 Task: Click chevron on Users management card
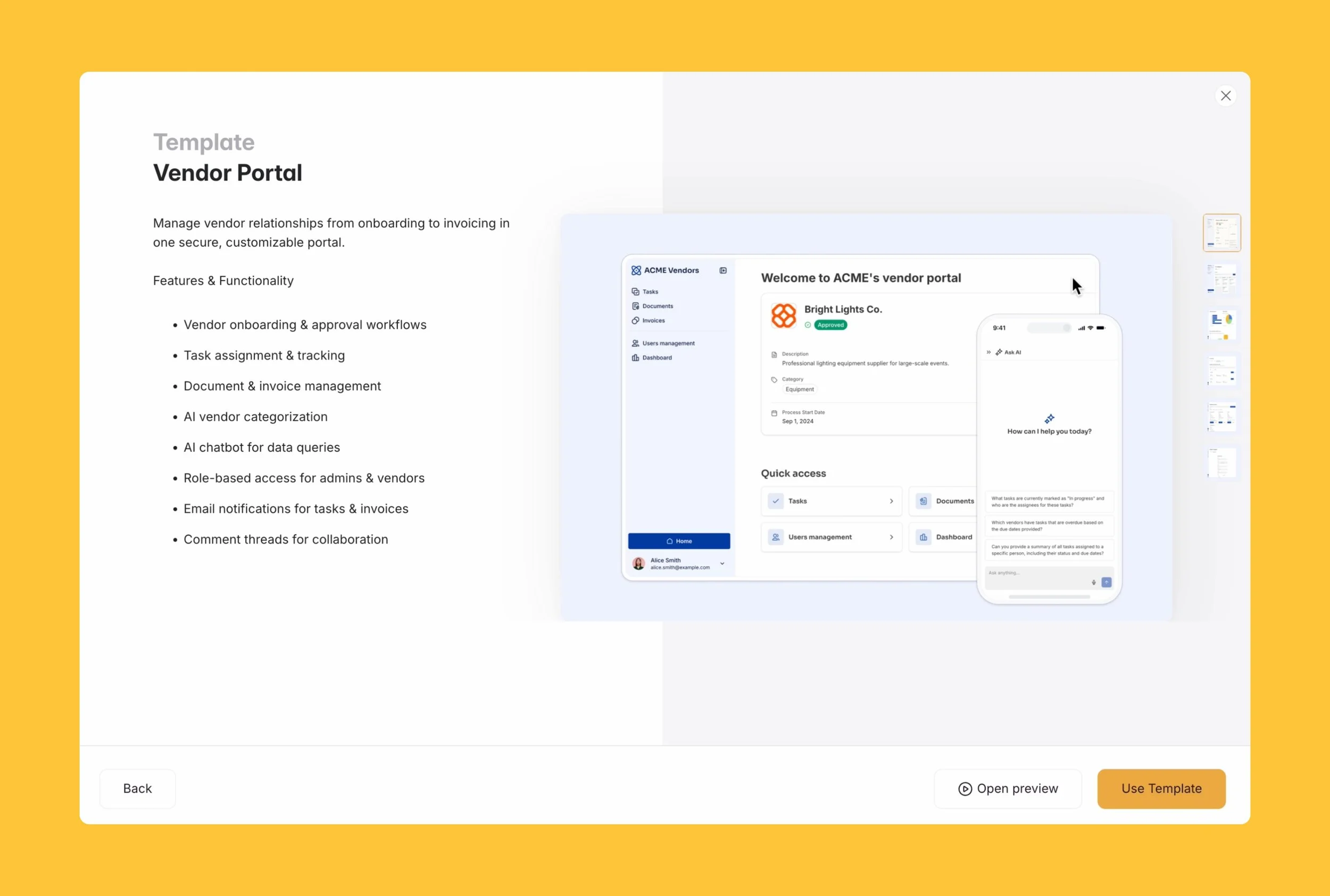[x=891, y=537]
